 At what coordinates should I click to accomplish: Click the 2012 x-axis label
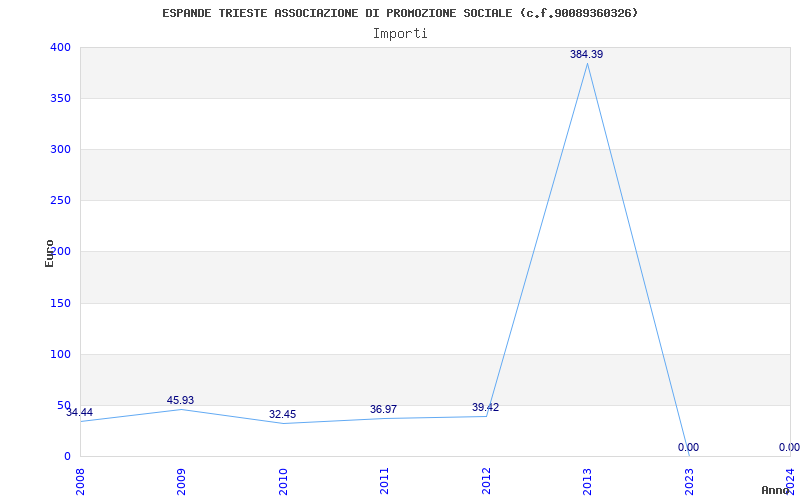click(x=486, y=481)
